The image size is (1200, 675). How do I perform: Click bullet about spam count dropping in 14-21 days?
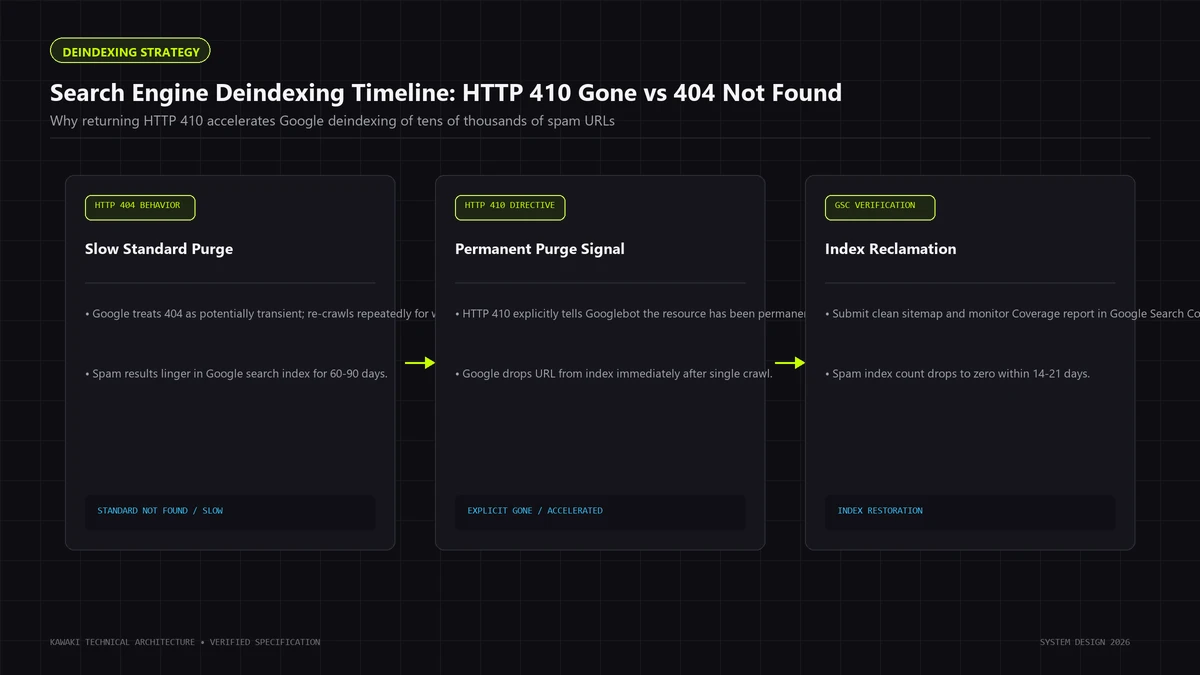[957, 374]
